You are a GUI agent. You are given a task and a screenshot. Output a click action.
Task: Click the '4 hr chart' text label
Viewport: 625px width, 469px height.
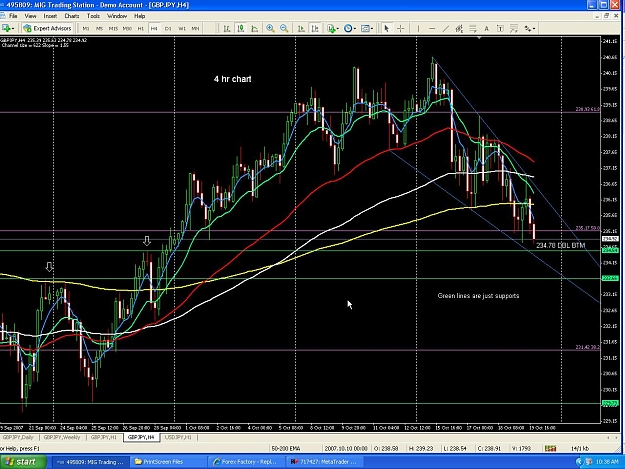233,79
